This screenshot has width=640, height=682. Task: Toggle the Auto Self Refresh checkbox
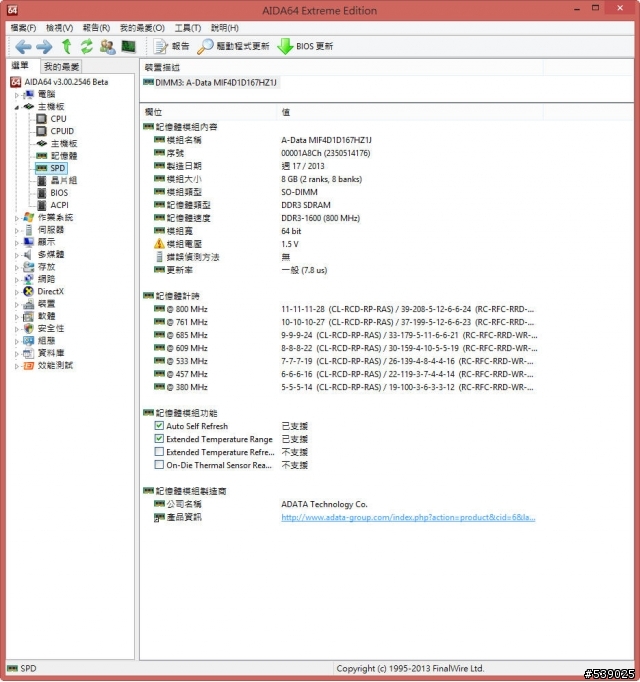point(159,425)
